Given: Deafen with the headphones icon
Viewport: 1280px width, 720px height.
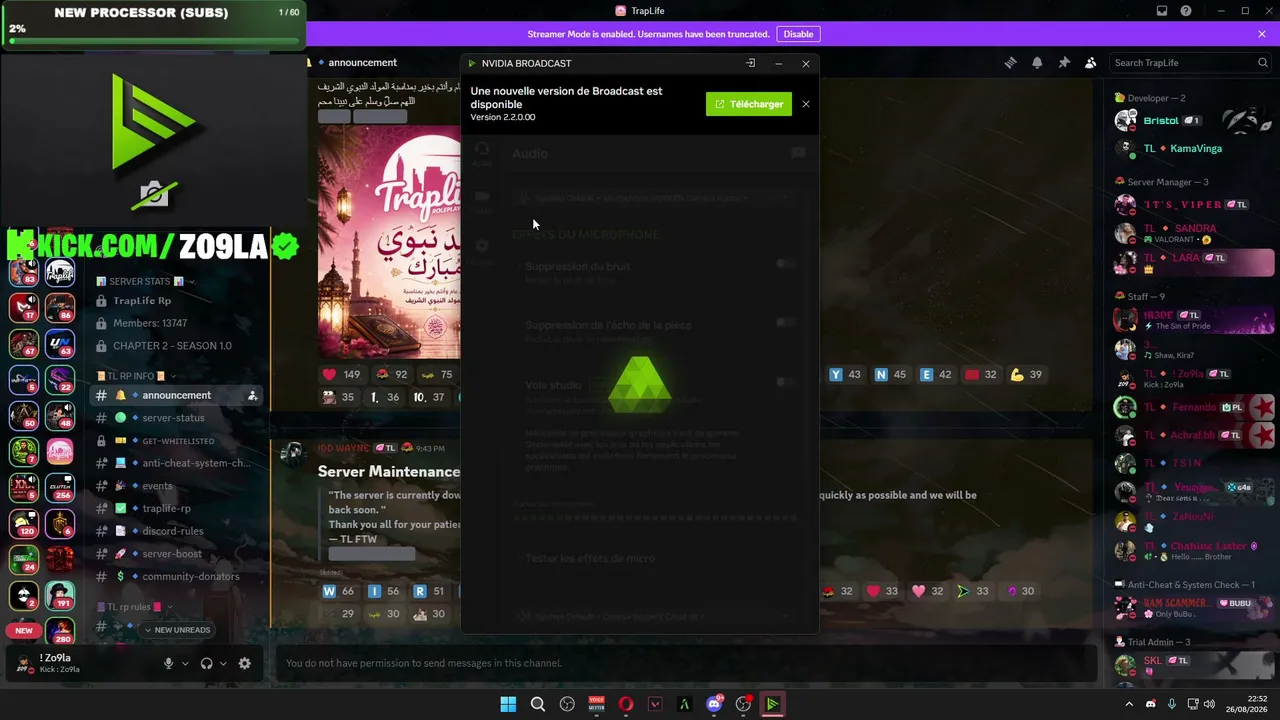Looking at the screenshot, I should pos(206,663).
